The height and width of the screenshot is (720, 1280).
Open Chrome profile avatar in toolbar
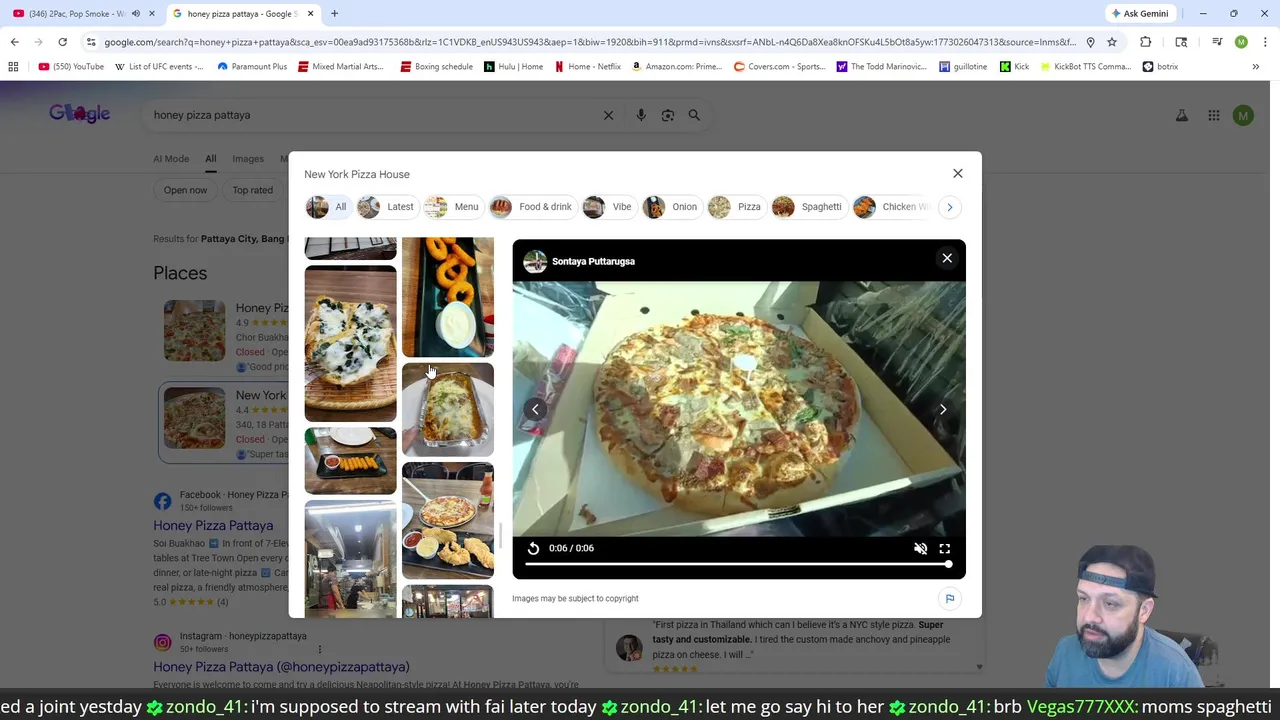tap(1241, 42)
